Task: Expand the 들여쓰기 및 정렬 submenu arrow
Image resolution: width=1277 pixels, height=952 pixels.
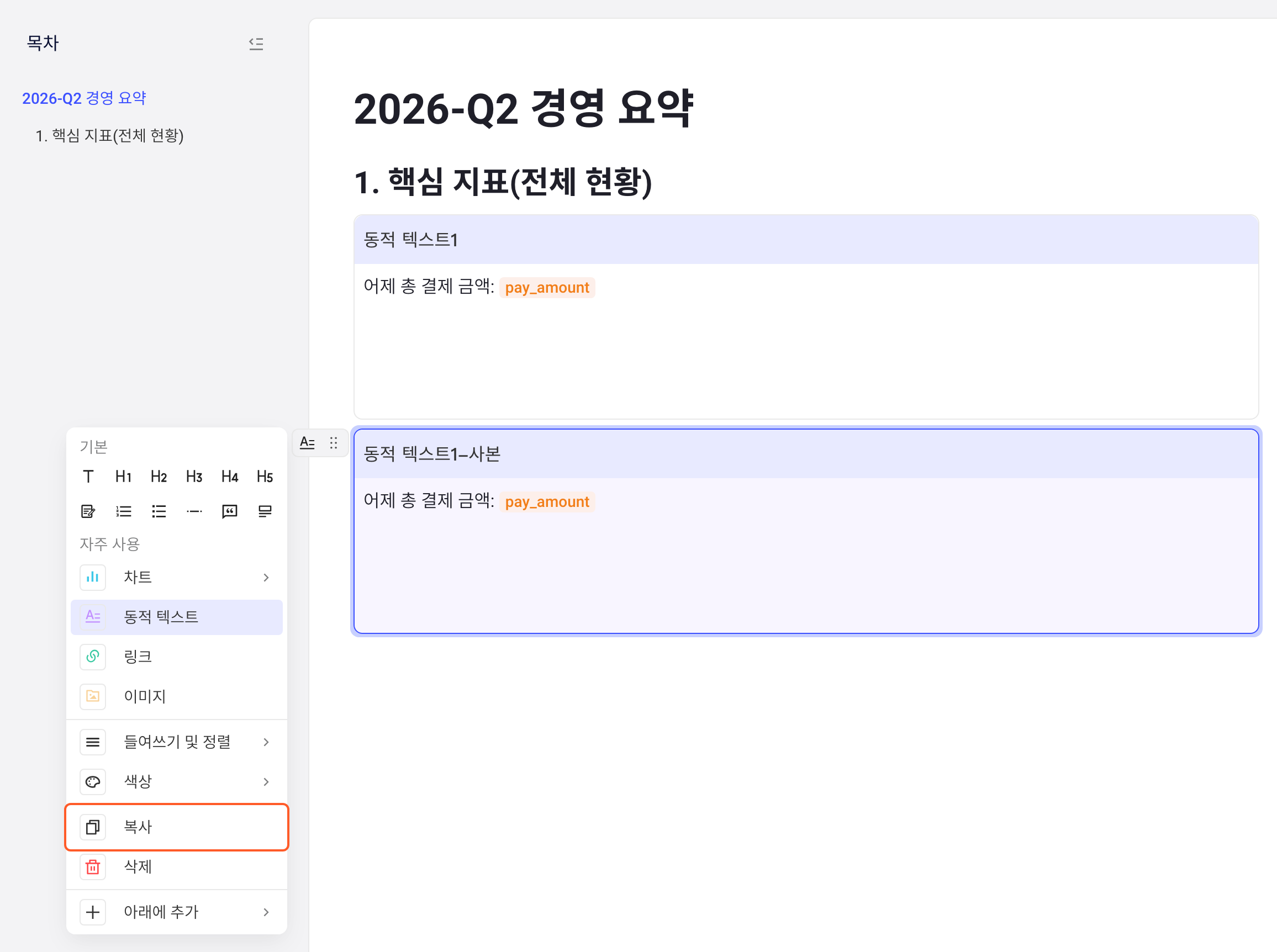Action: [266, 742]
